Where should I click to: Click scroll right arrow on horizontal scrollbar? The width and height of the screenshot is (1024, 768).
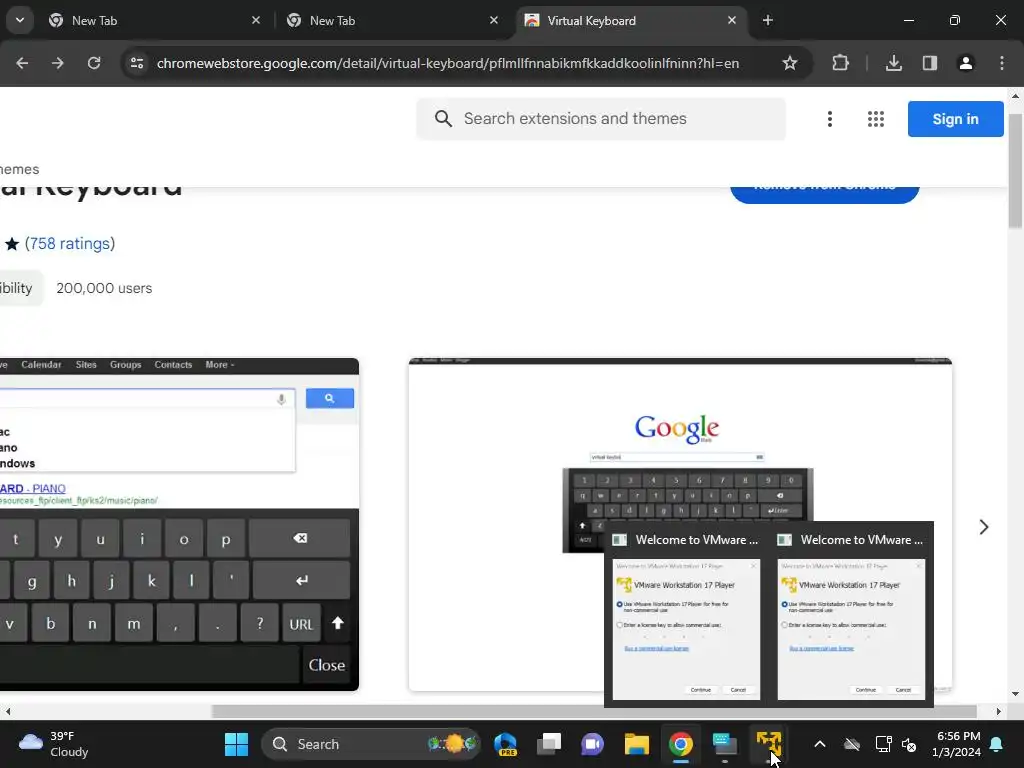(x=999, y=711)
